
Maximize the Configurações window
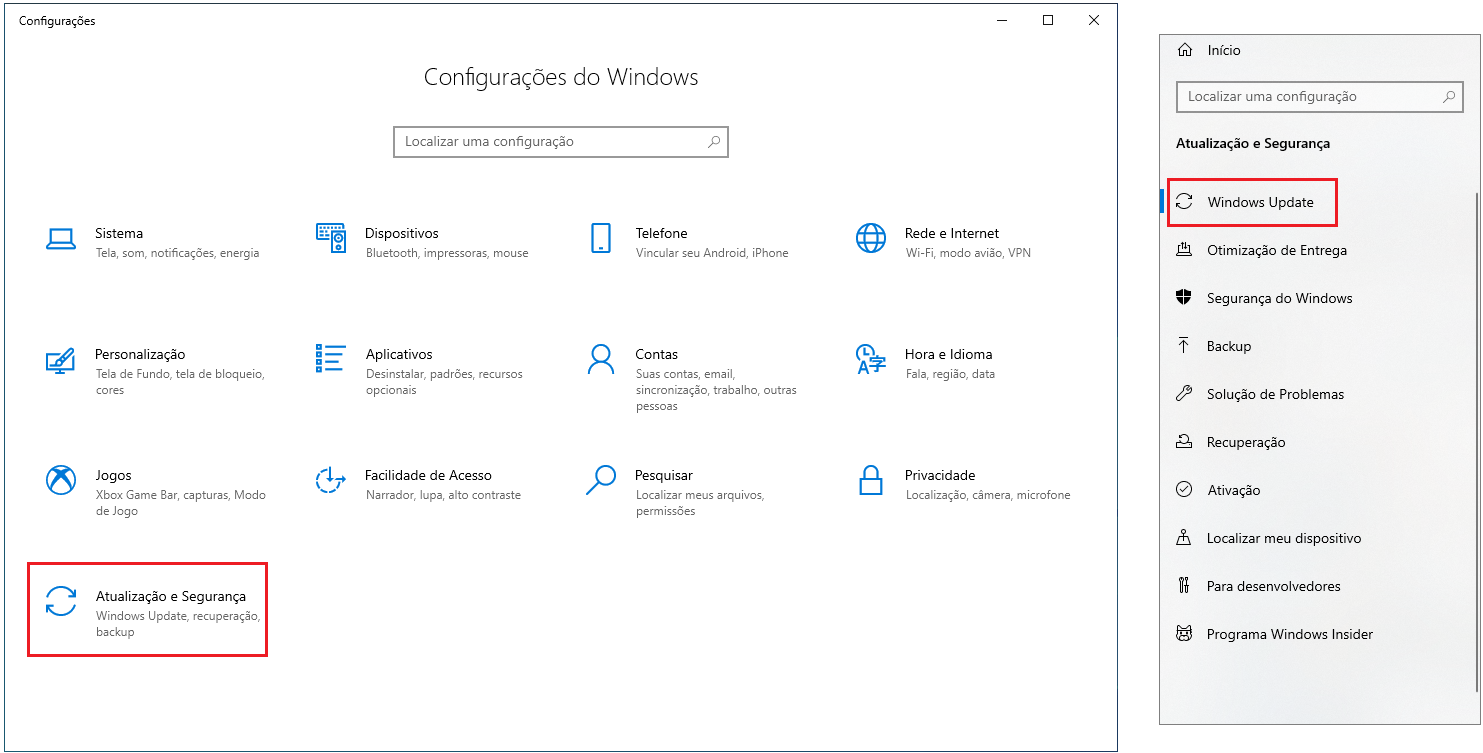click(x=1048, y=20)
